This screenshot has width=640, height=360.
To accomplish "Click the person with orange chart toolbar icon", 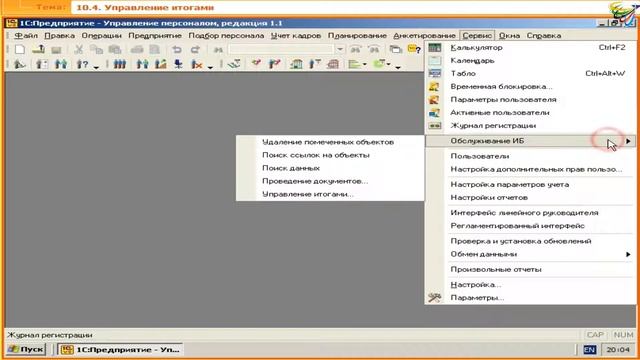I will tap(160, 64).
